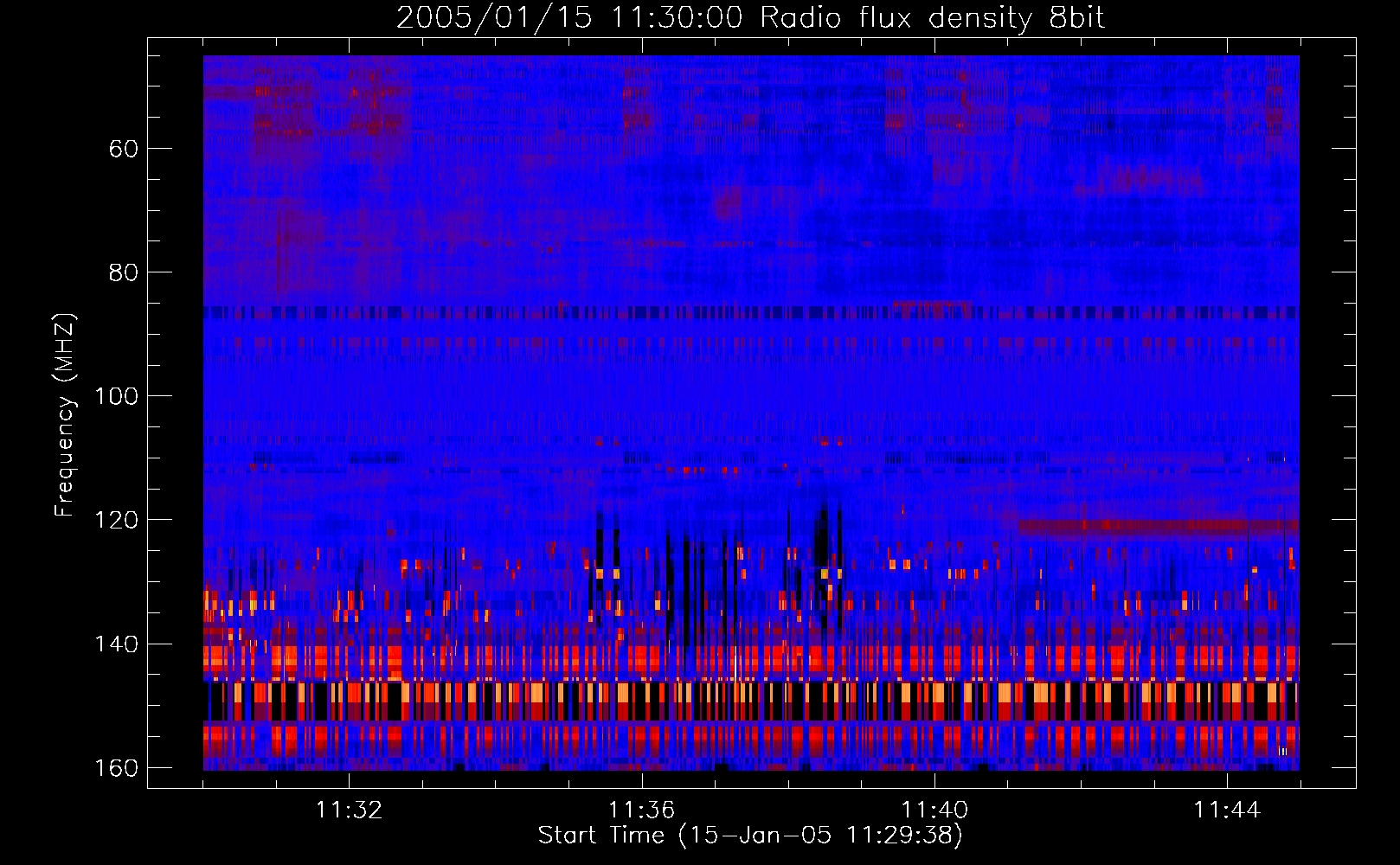Click the 'Start Time (15-Jan-05 11:29:38)' label
The width and height of the screenshot is (1400, 865).
point(750,836)
